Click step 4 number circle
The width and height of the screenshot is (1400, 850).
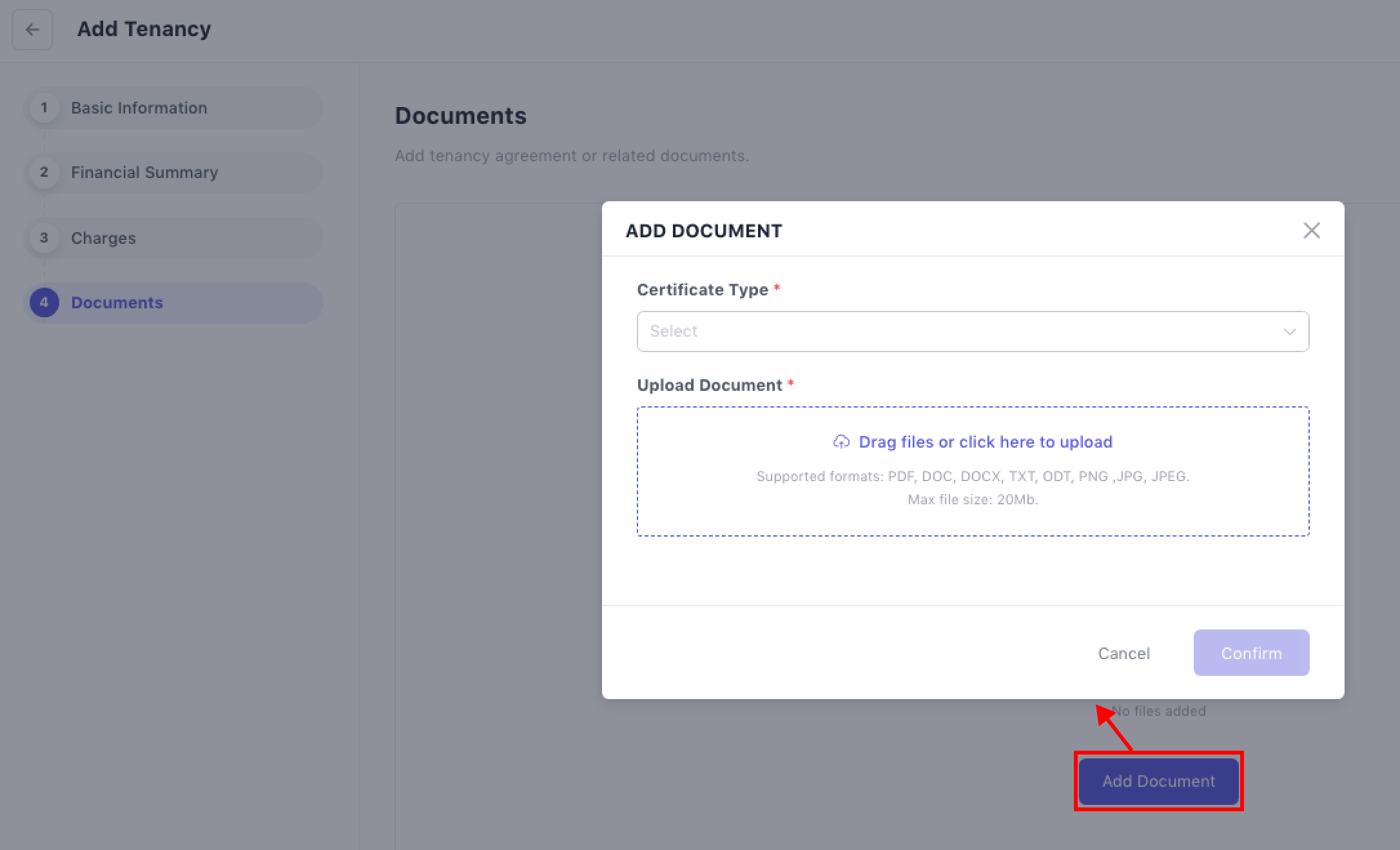44,302
